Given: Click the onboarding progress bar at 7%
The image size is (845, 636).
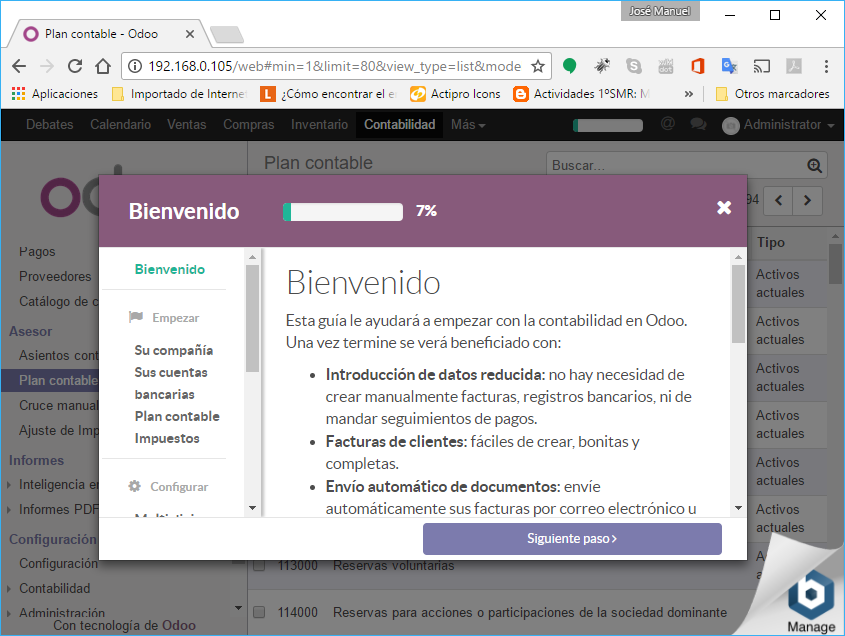Looking at the screenshot, I should point(343,211).
